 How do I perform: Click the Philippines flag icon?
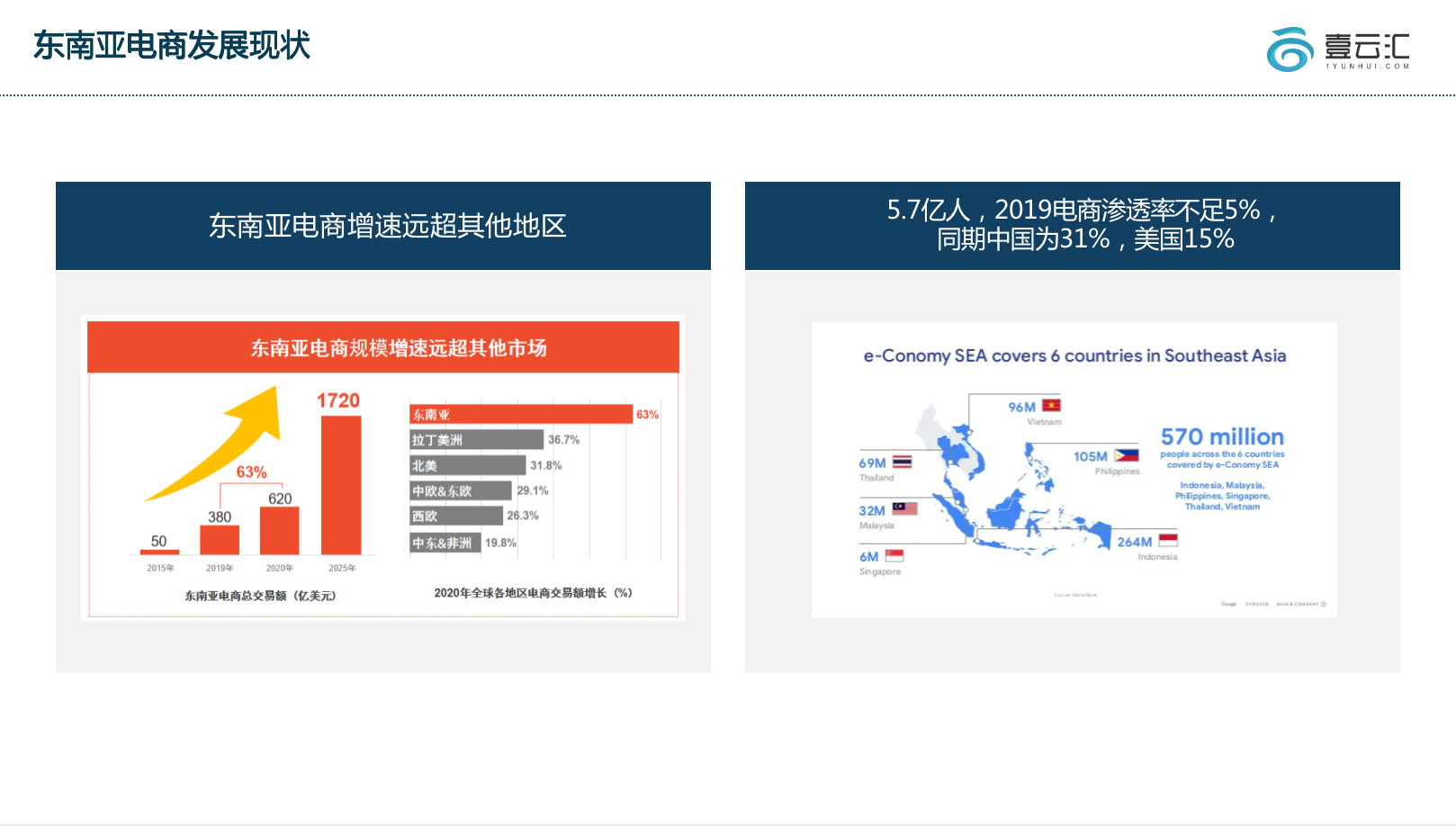1127,455
